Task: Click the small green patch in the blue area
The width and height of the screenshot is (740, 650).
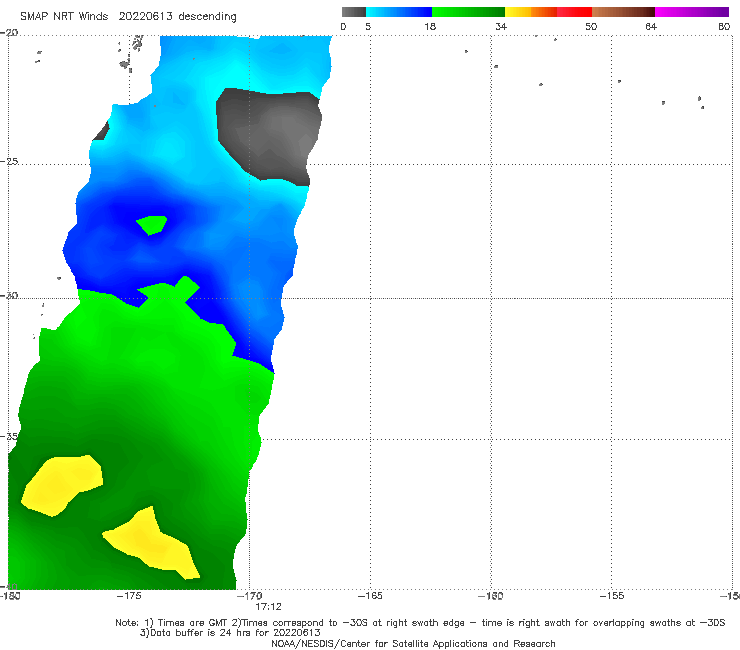Action: tap(151, 225)
